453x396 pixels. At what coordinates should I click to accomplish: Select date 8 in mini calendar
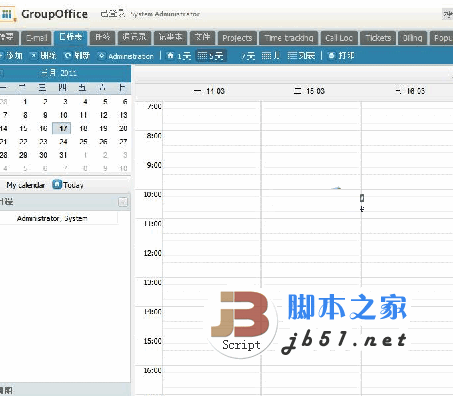tap(25, 115)
